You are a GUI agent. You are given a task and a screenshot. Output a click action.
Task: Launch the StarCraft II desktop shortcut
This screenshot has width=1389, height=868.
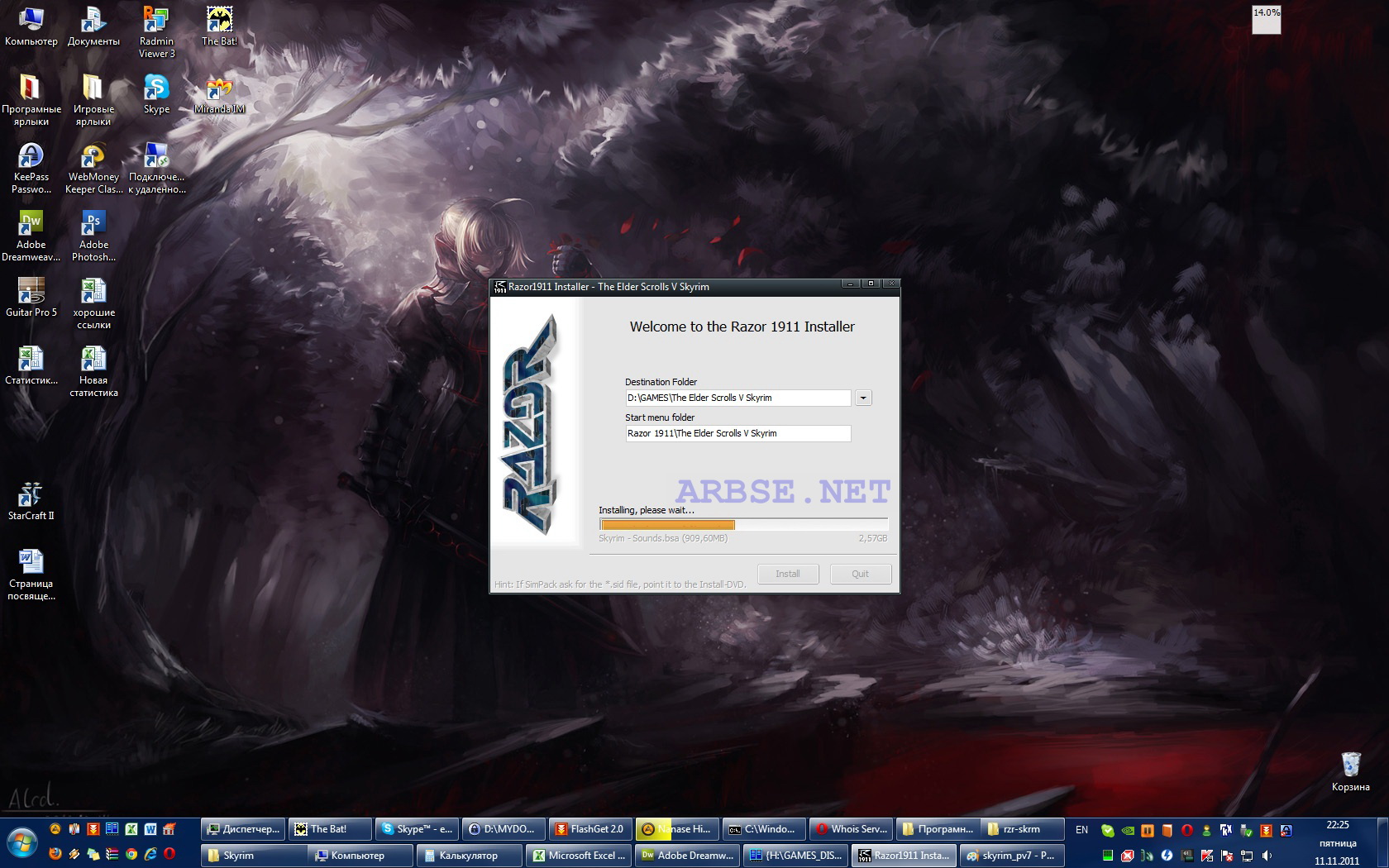point(31,501)
